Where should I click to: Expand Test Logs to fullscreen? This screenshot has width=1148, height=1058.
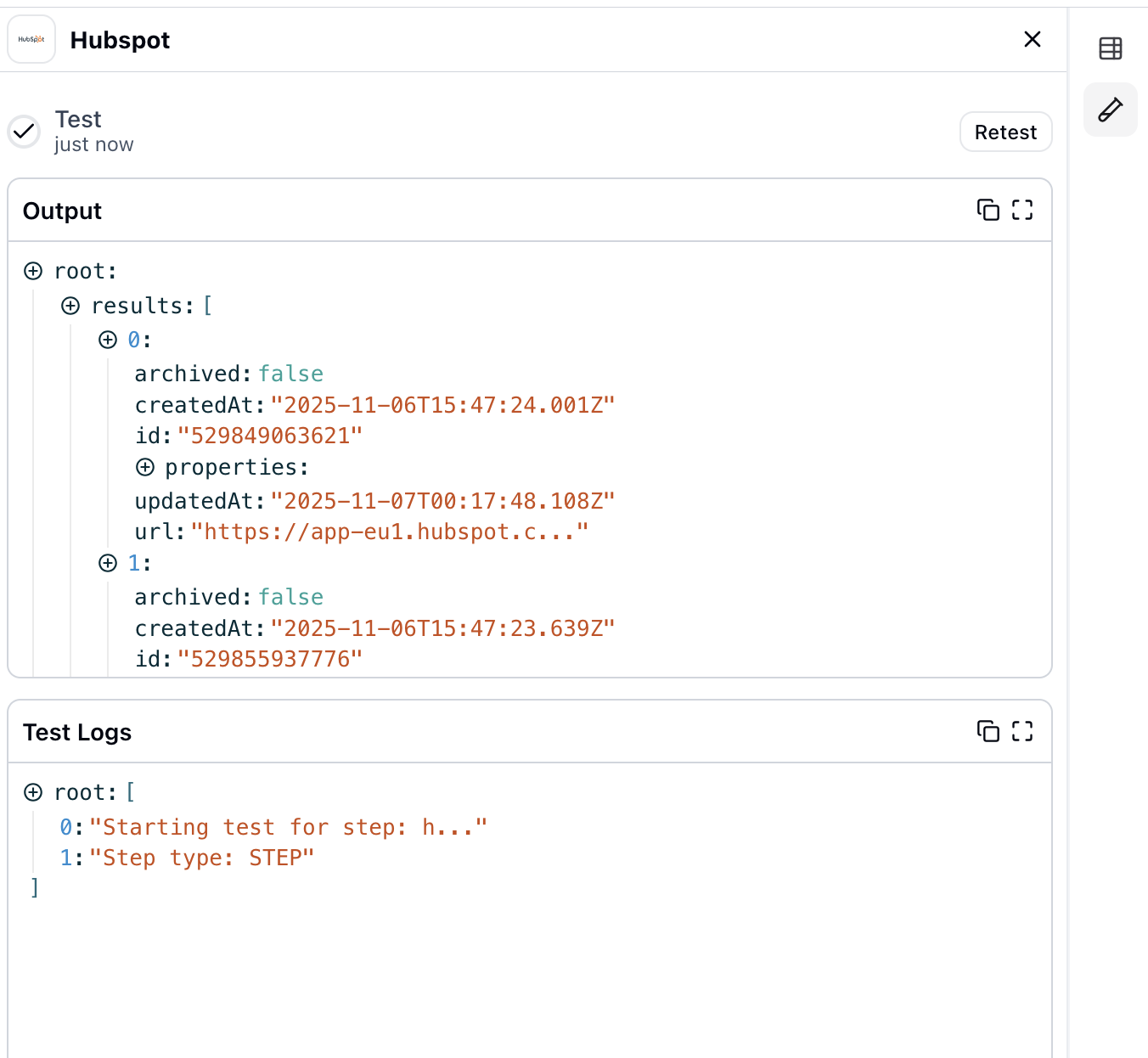pos(1022,731)
